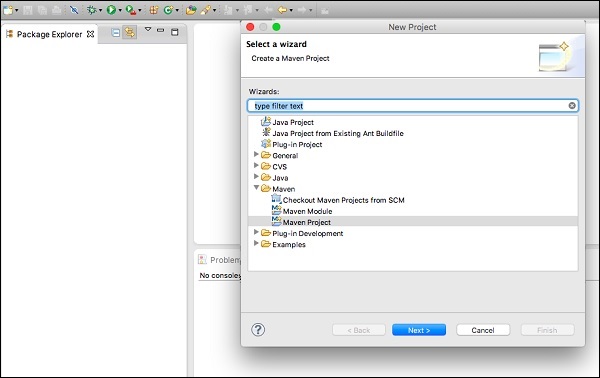Screen dimensions: 600x378
Task: Select the Package Explorer tab
Action: tap(49, 34)
